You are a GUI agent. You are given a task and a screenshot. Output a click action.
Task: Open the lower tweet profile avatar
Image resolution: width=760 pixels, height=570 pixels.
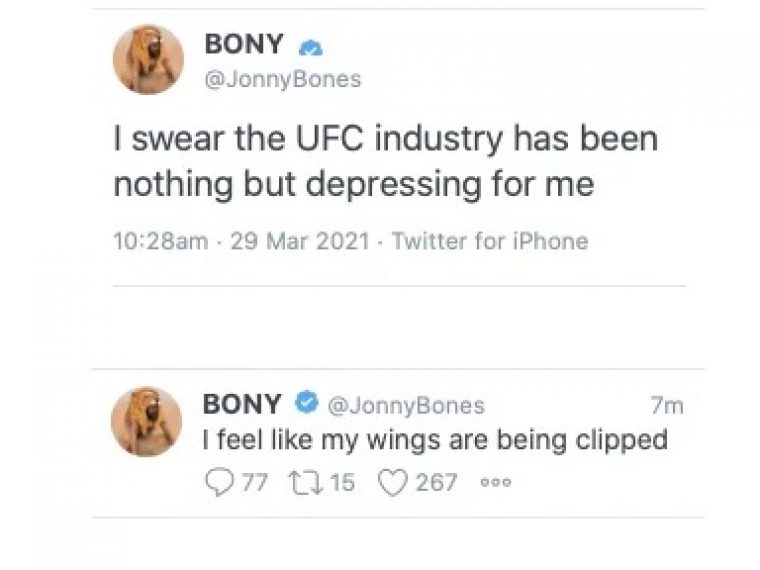click(x=147, y=421)
